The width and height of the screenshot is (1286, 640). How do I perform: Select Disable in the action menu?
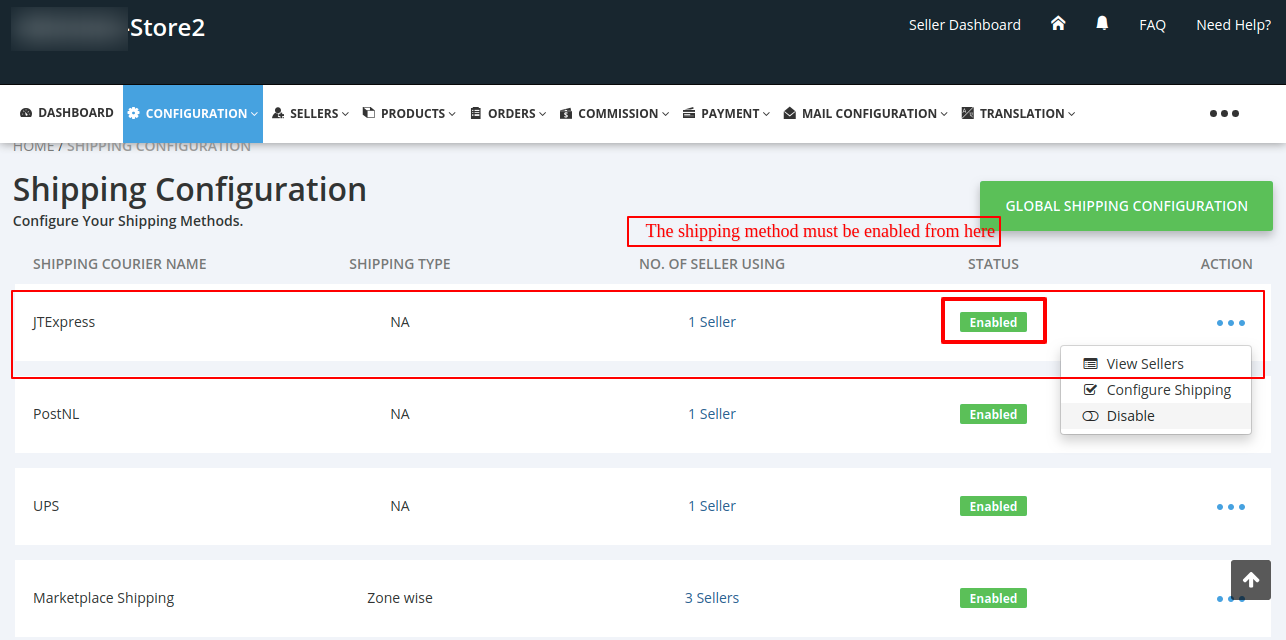(x=1156, y=416)
